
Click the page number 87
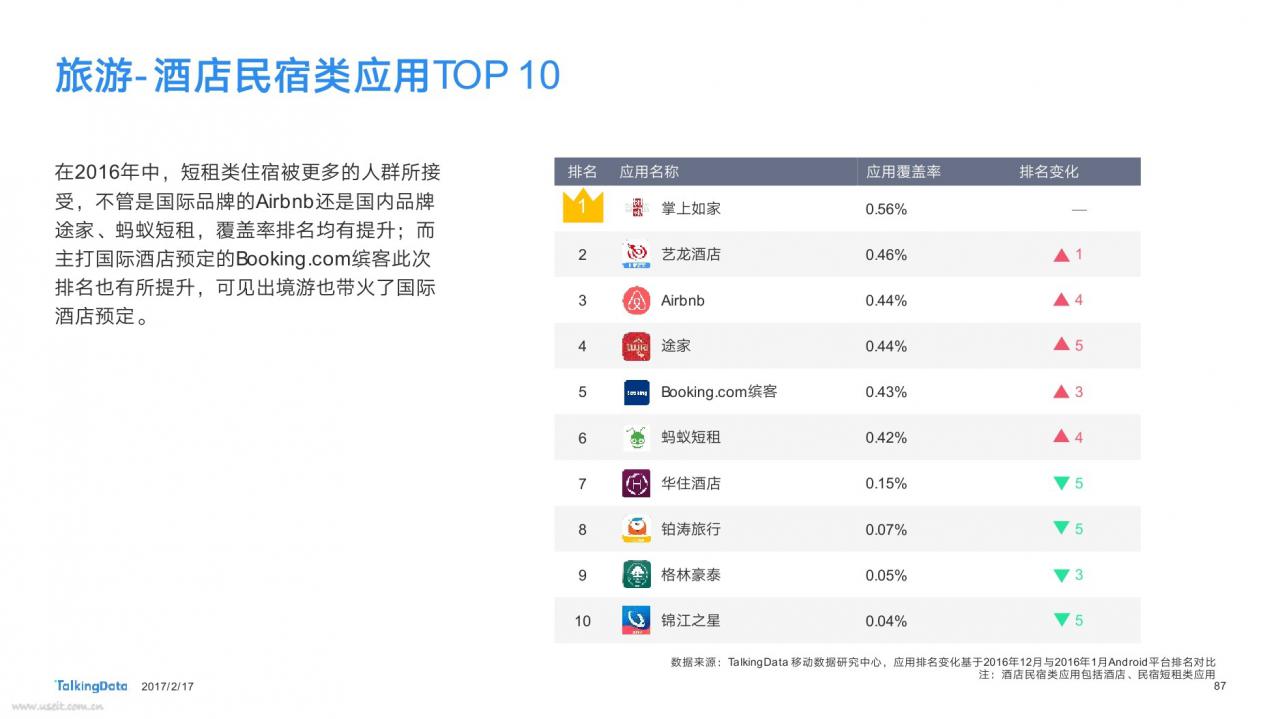(1219, 686)
